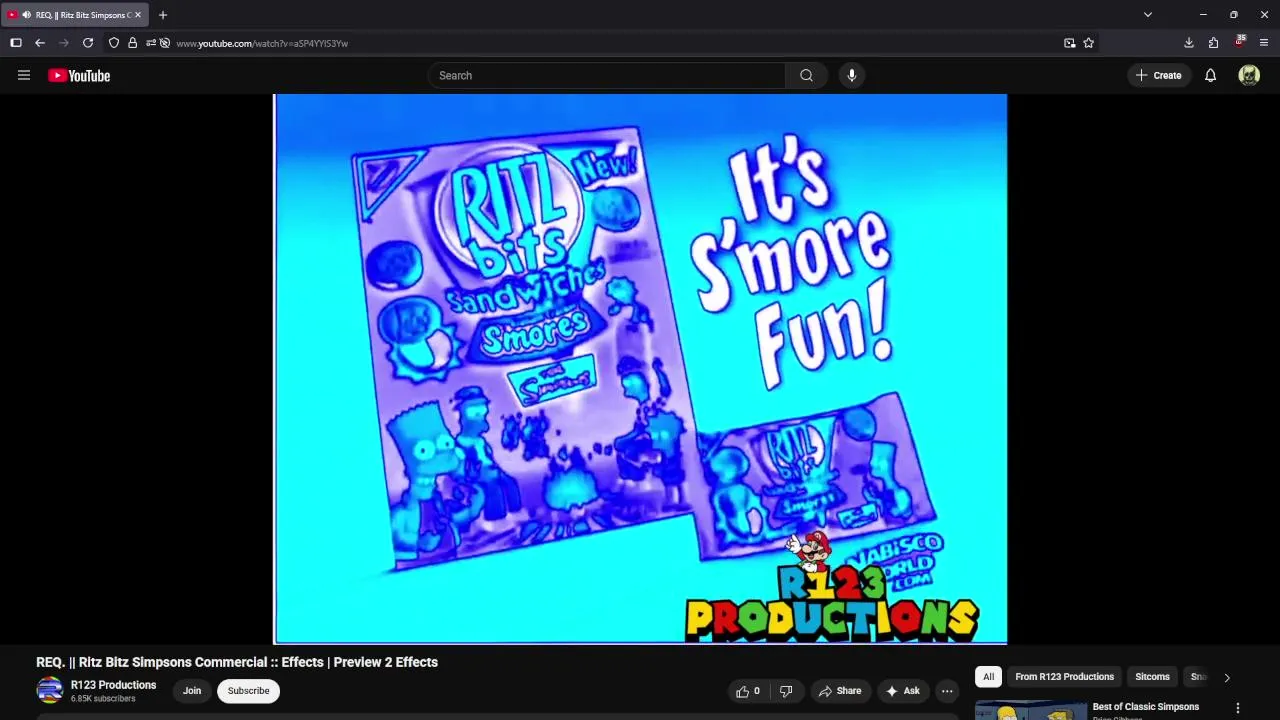Image resolution: width=1280 pixels, height=720 pixels.
Task: Open site permissions icon in the address bar
Action: pyautogui.click(x=151, y=43)
